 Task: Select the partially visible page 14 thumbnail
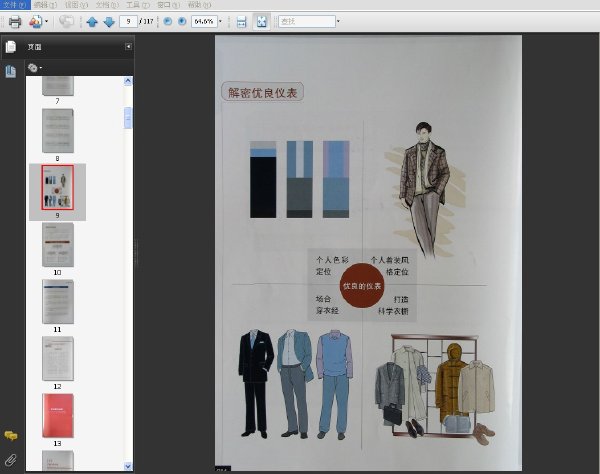(x=58, y=460)
